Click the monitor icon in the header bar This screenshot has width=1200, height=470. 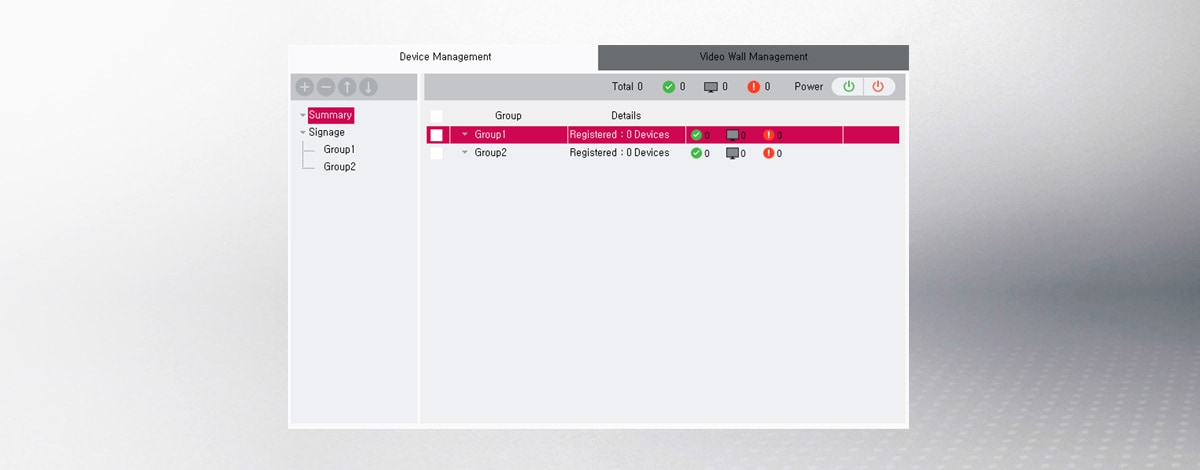pyautogui.click(x=711, y=87)
